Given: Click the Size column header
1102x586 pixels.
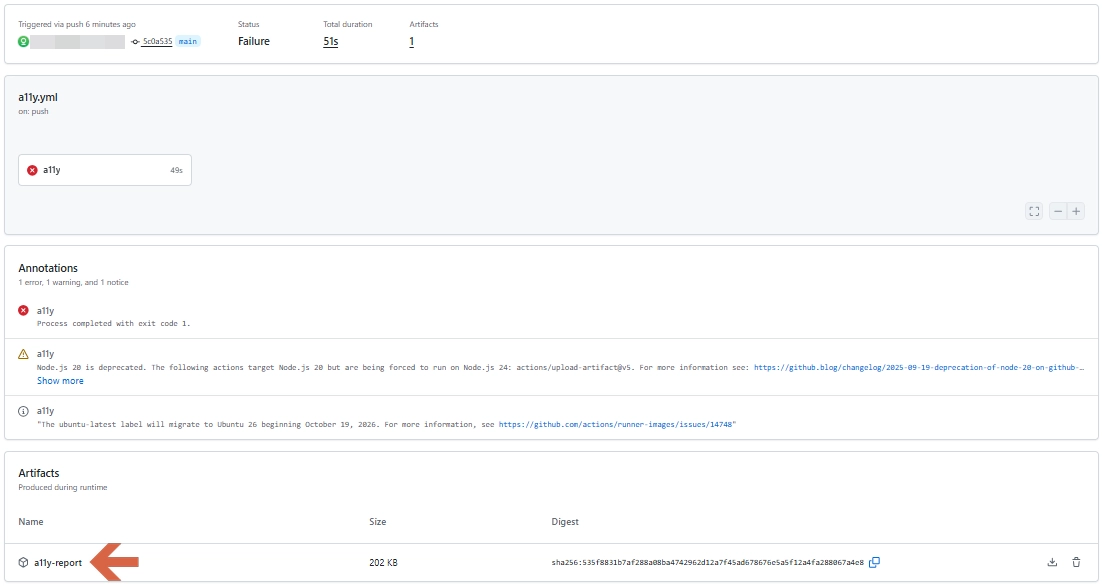Looking at the screenshot, I should (x=377, y=522).
